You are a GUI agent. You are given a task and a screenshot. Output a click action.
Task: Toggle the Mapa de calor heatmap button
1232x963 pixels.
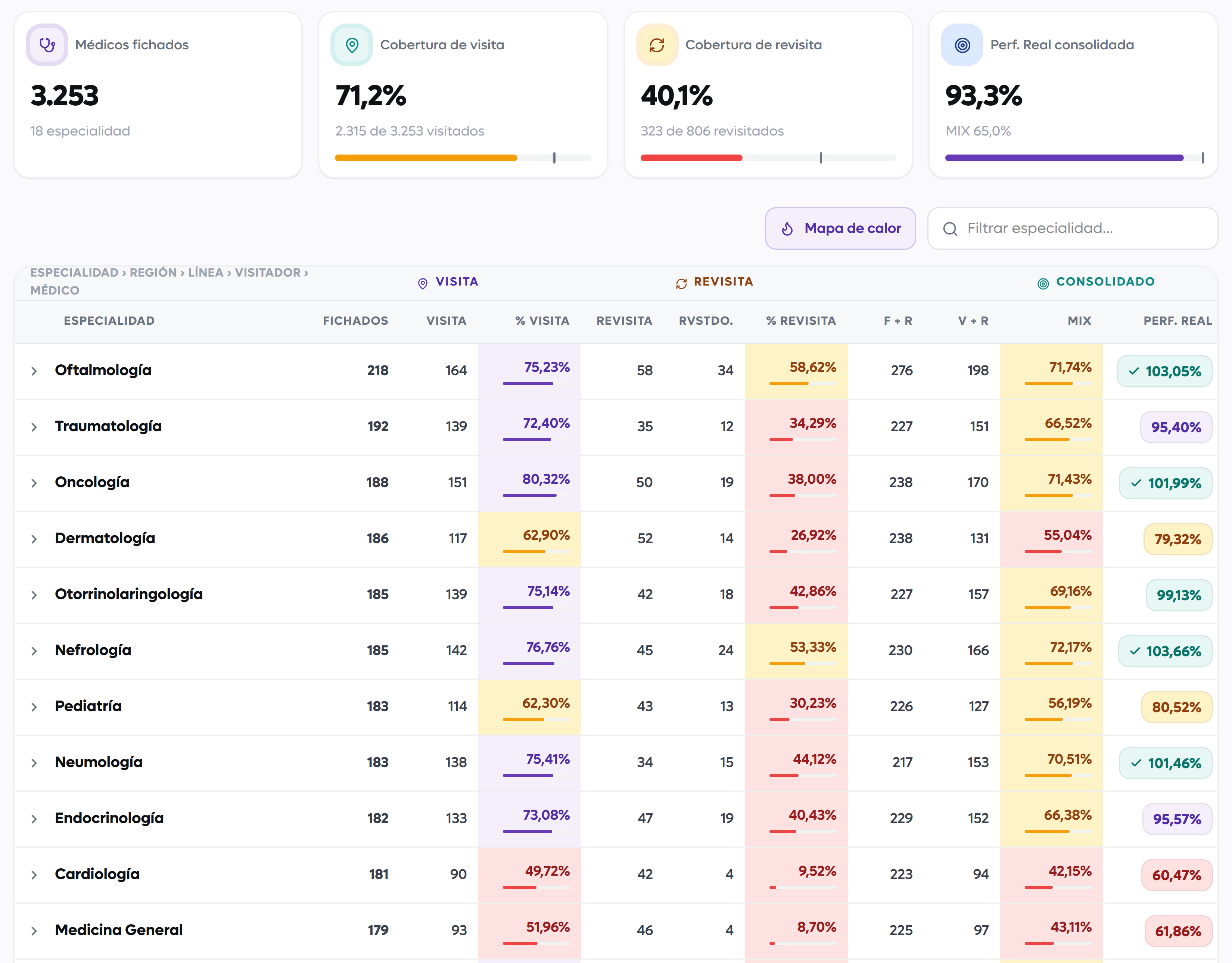840,228
